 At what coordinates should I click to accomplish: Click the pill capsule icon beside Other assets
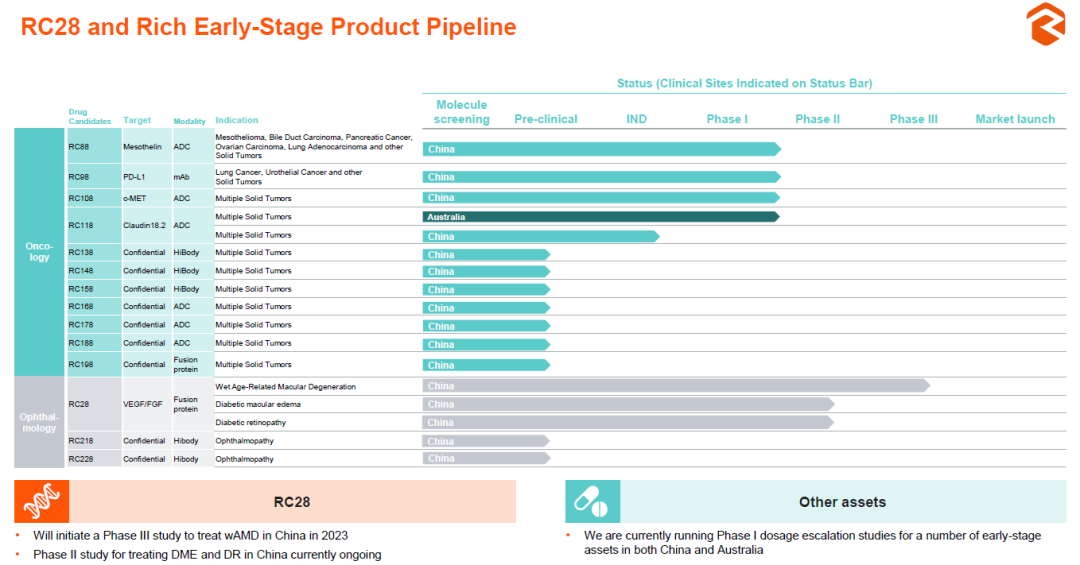click(x=592, y=501)
